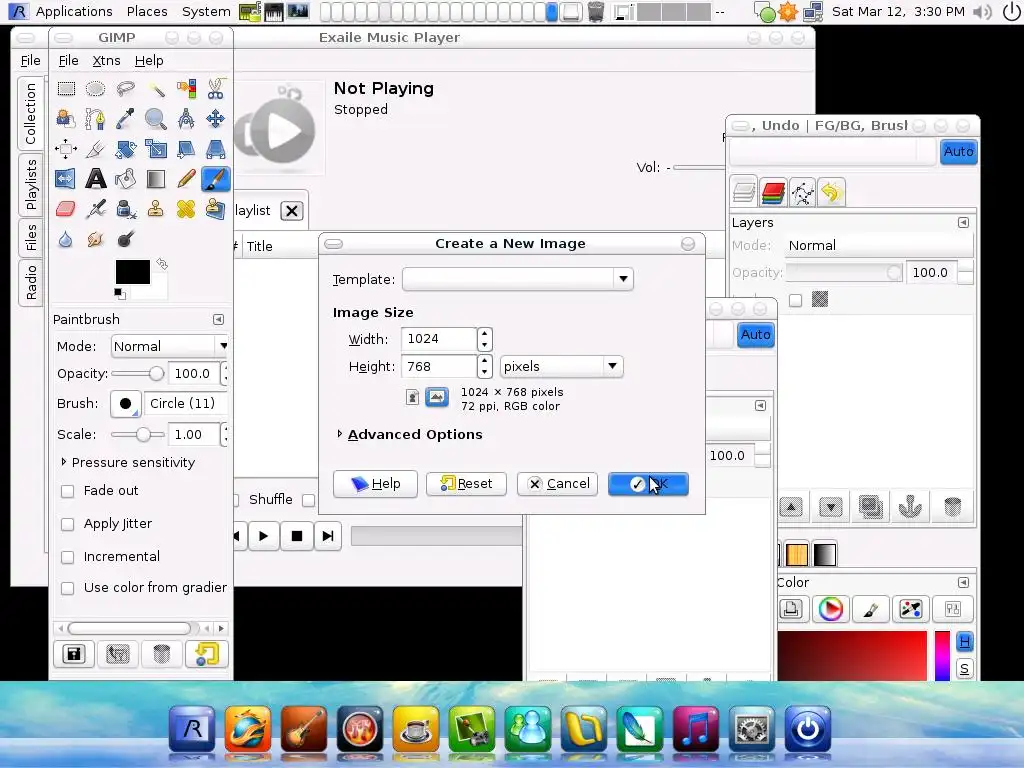Select the Paths tool

click(95, 119)
